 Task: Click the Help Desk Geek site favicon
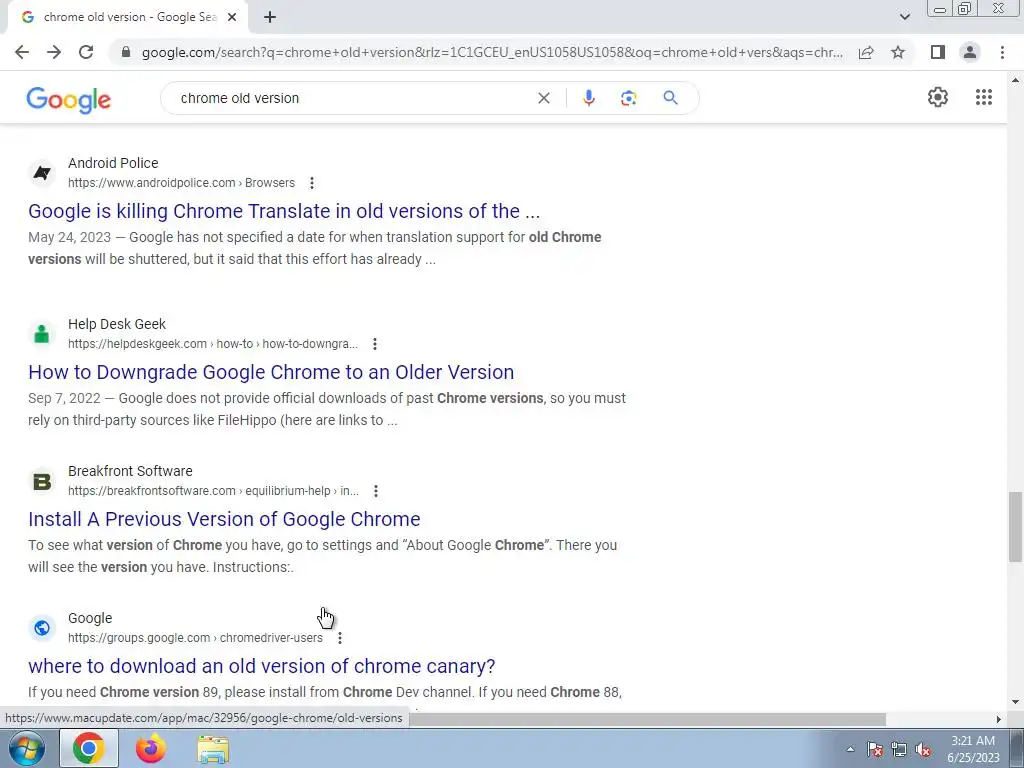42,334
